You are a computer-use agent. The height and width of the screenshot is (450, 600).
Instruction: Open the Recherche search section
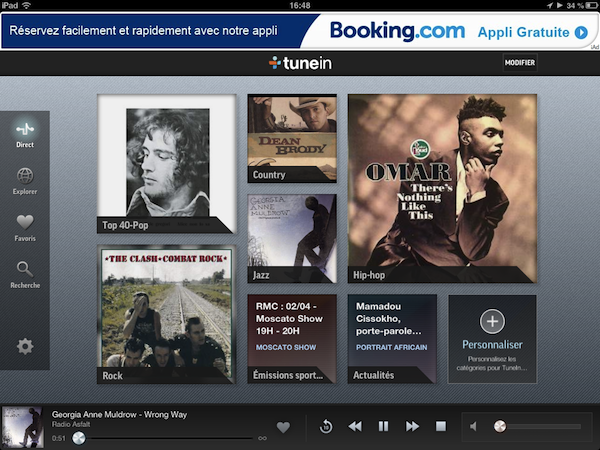click(25, 275)
